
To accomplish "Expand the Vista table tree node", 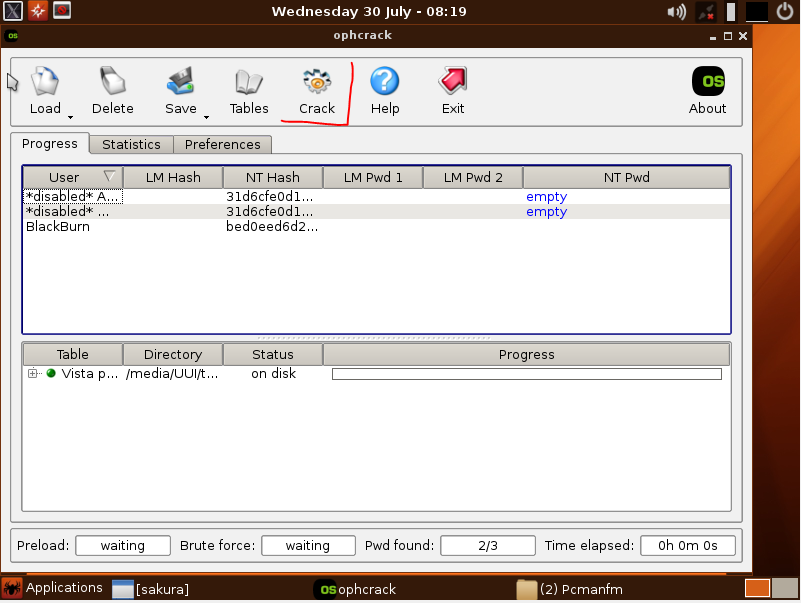I will [33, 374].
